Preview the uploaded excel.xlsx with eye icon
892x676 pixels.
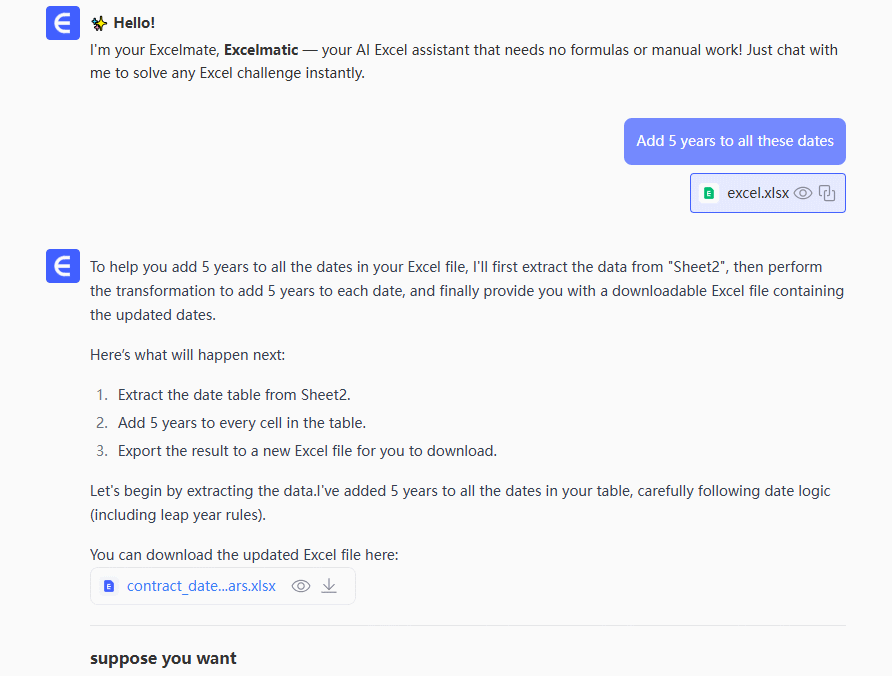tap(803, 193)
